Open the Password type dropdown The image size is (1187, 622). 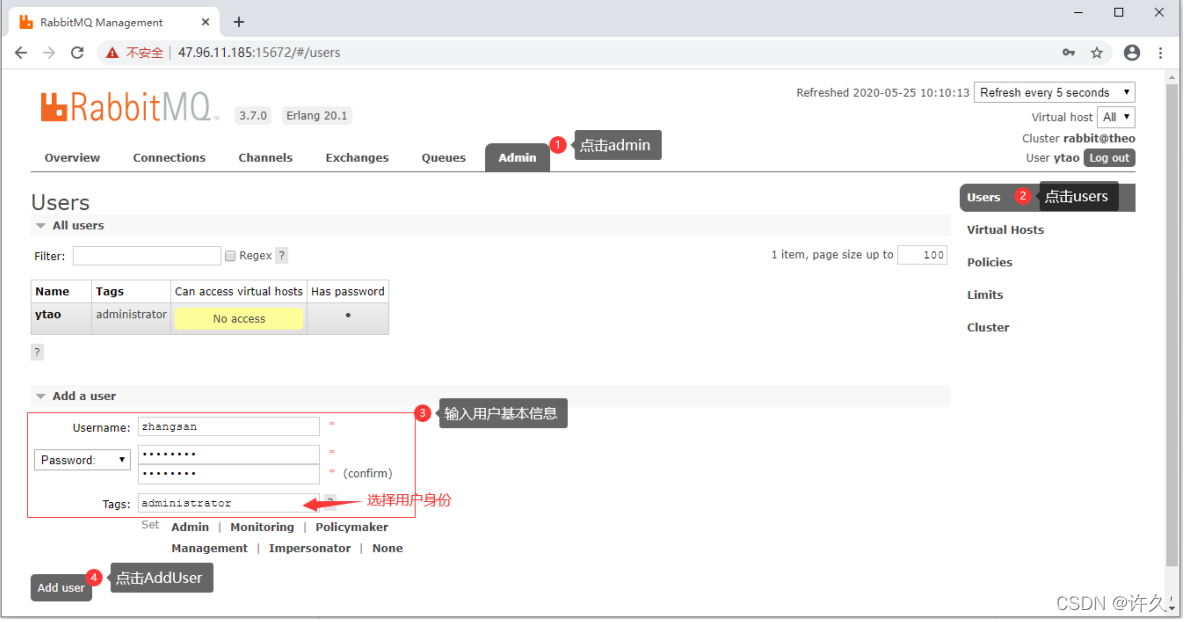click(83, 462)
